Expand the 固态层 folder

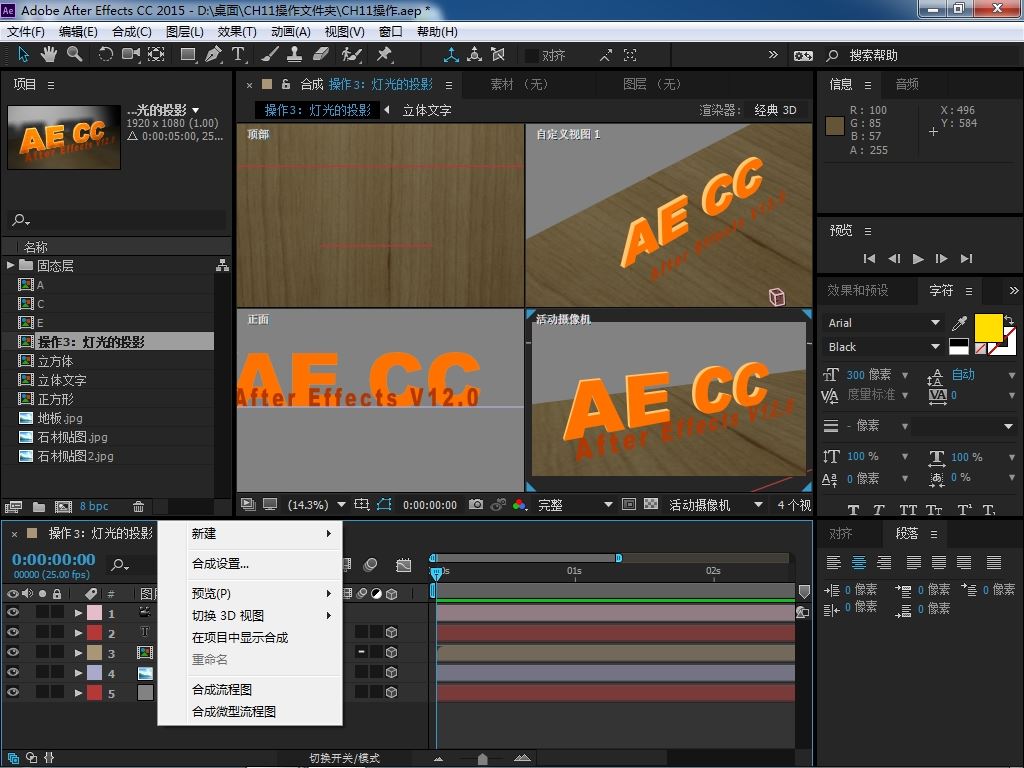tap(10, 265)
